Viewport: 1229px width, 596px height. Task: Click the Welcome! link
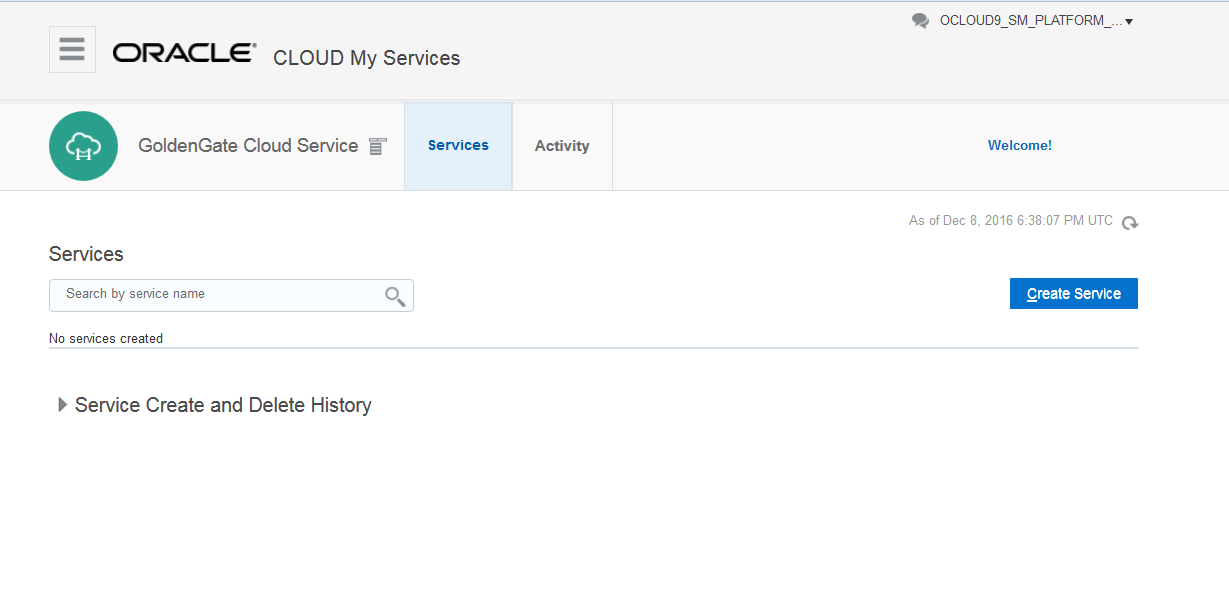(1019, 145)
